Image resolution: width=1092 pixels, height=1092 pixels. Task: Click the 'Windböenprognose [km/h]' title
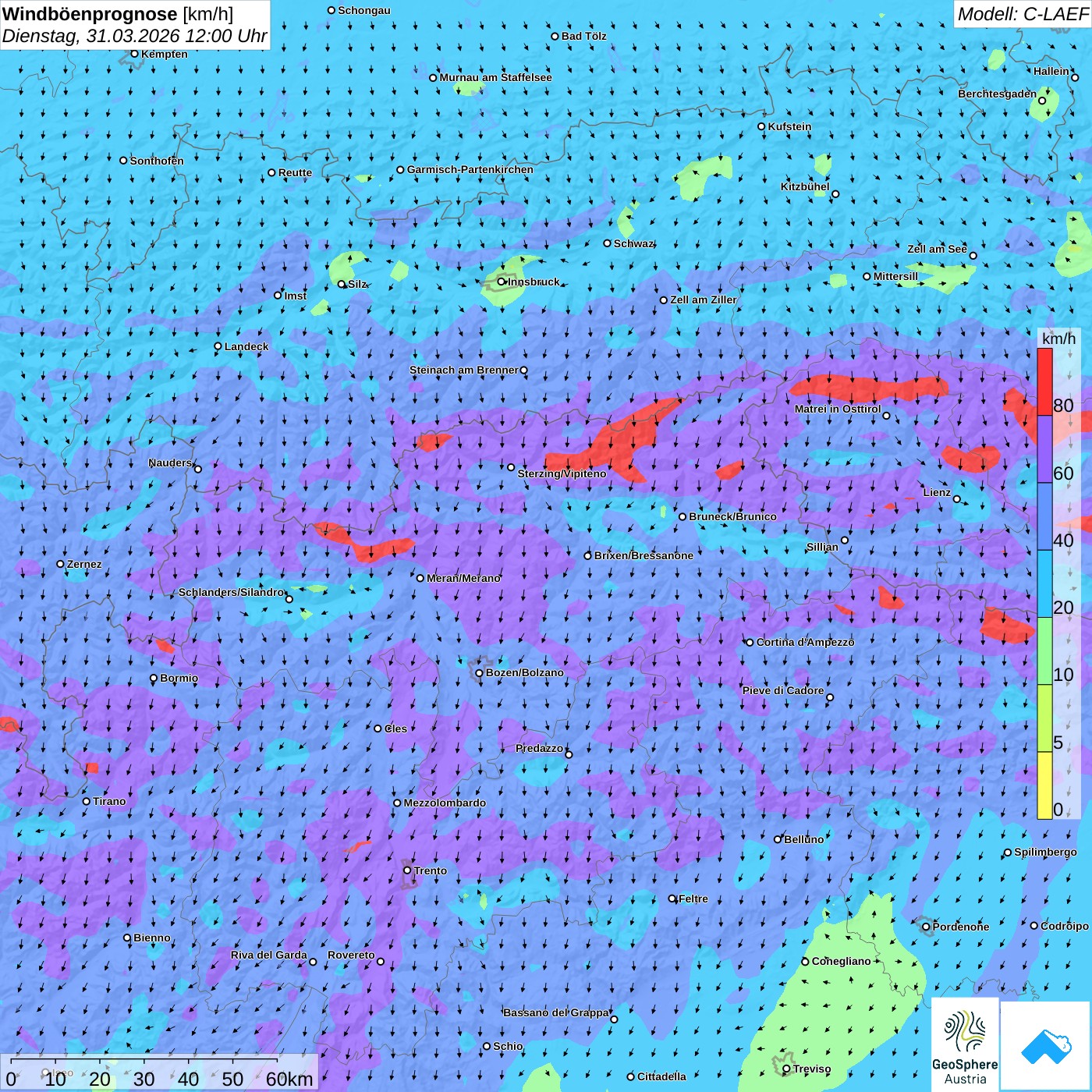(118, 13)
